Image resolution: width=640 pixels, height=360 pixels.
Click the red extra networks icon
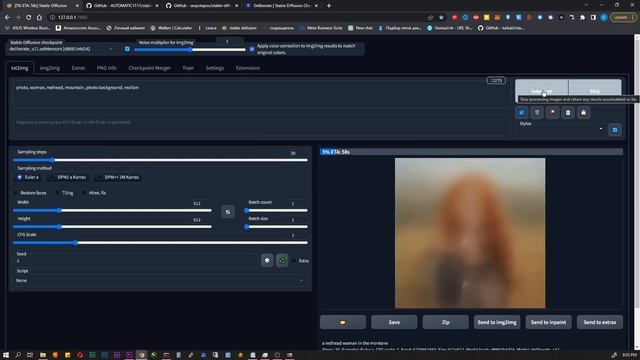552,113
